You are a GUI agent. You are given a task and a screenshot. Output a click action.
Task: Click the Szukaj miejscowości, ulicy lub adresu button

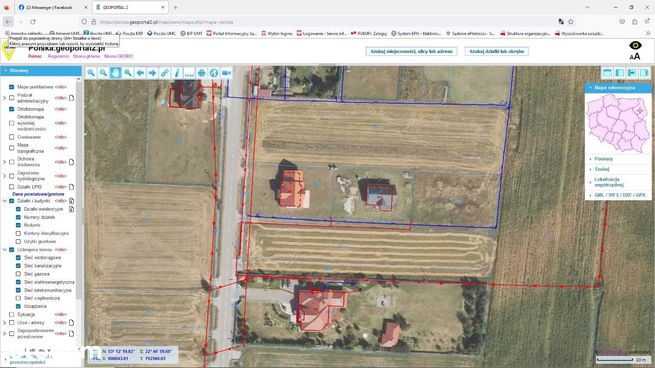pyautogui.click(x=411, y=51)
